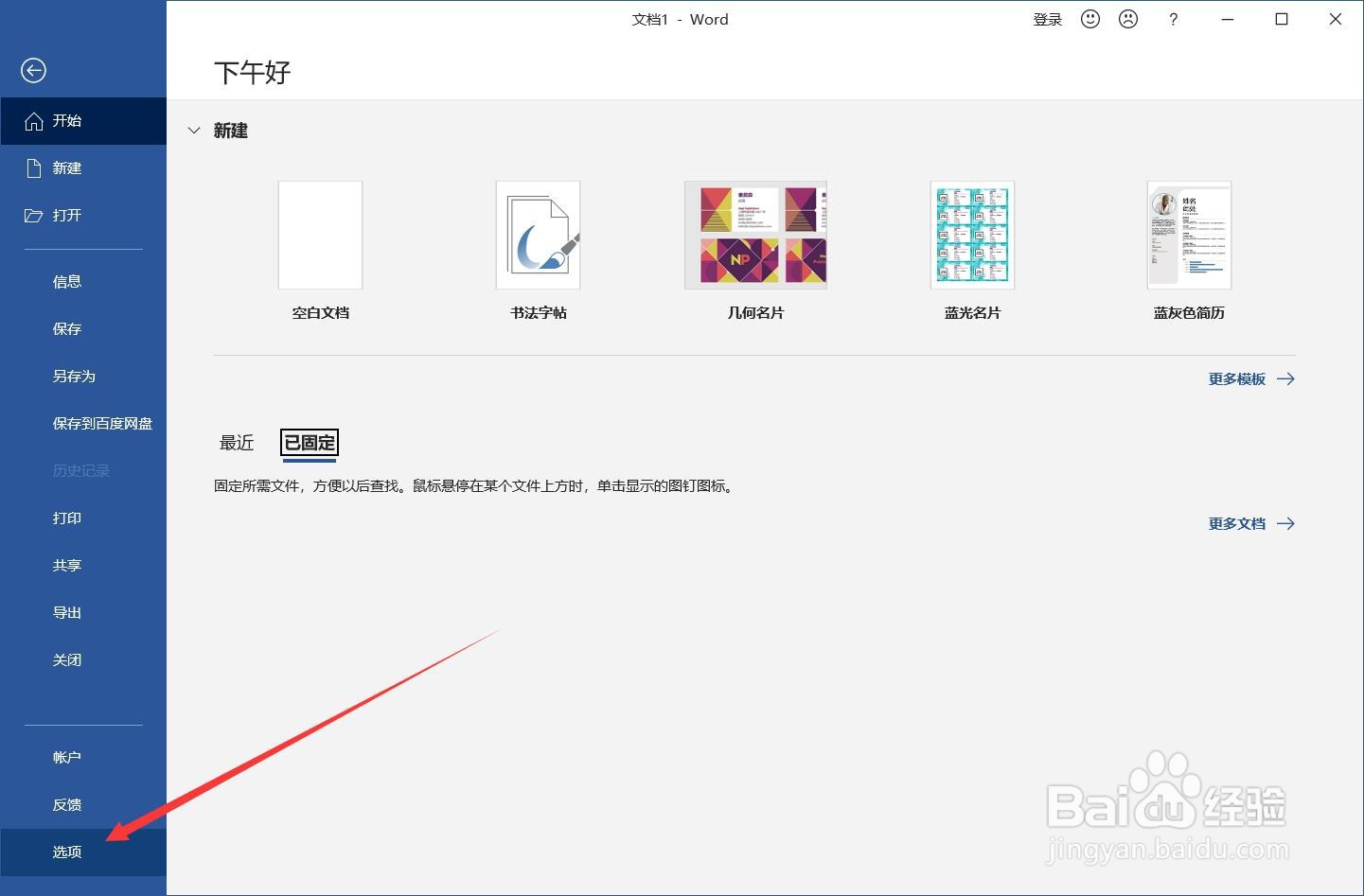Select the 开始 (Home) icon in sidebar
Viewport: 1364px width, 896px height.
67,120
